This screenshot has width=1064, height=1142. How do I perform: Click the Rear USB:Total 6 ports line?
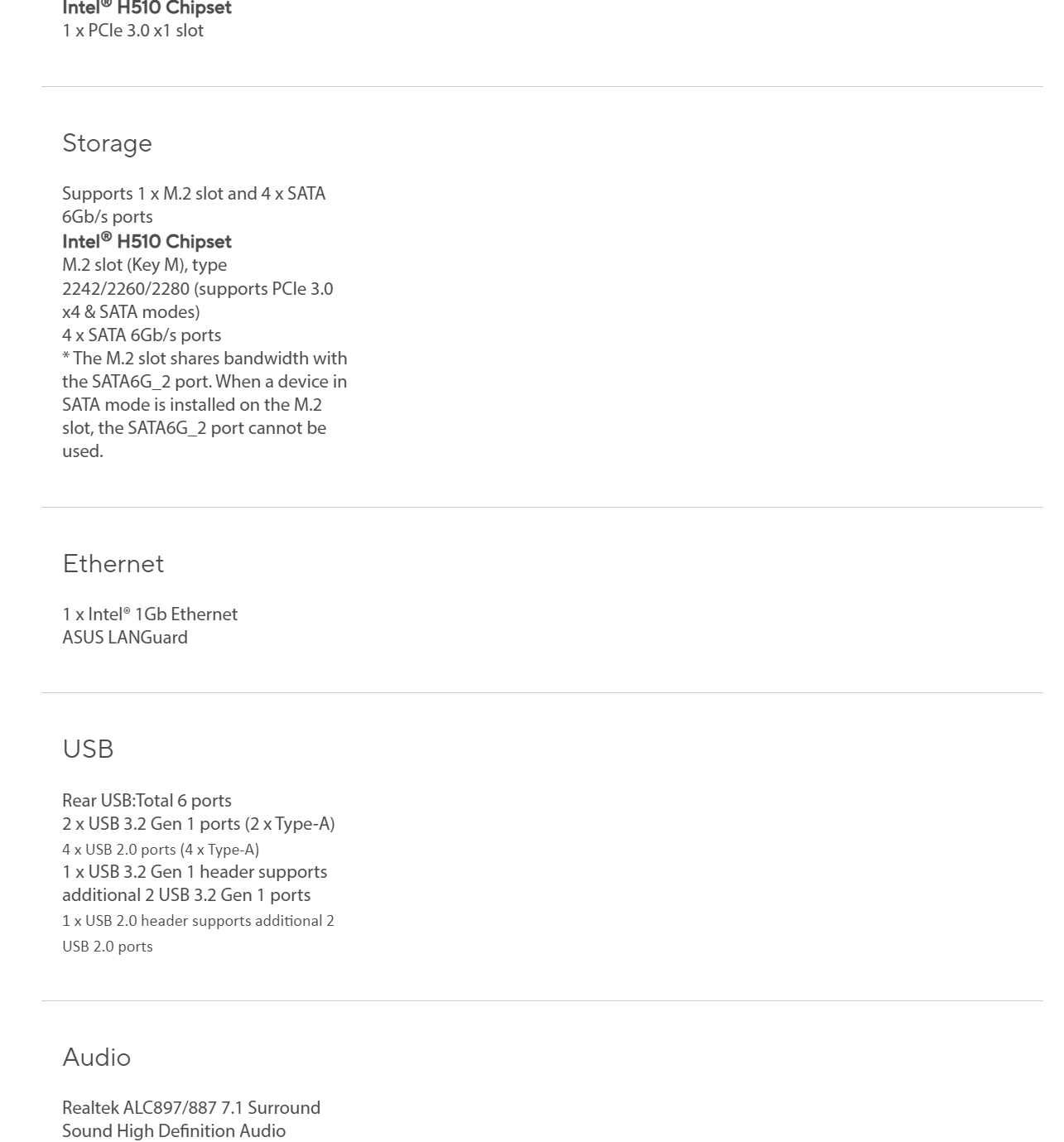pos(147,800)
